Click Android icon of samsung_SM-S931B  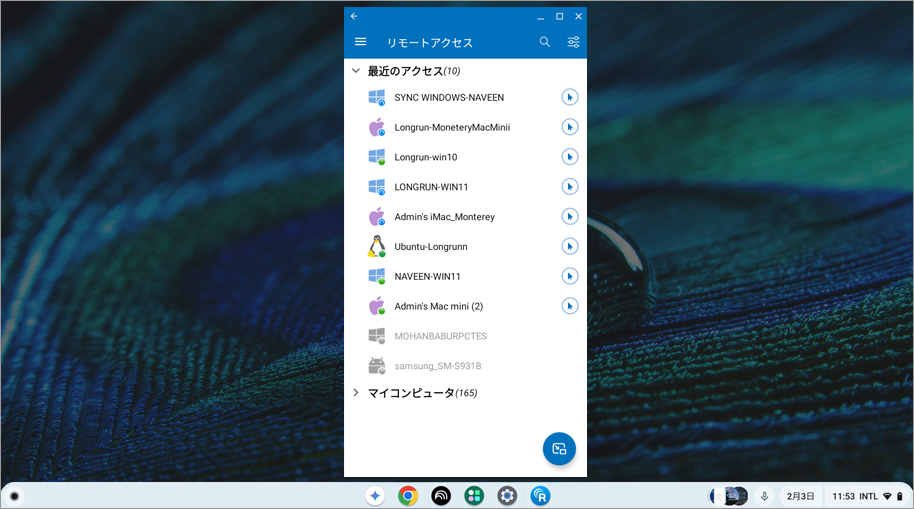(377, 366)
